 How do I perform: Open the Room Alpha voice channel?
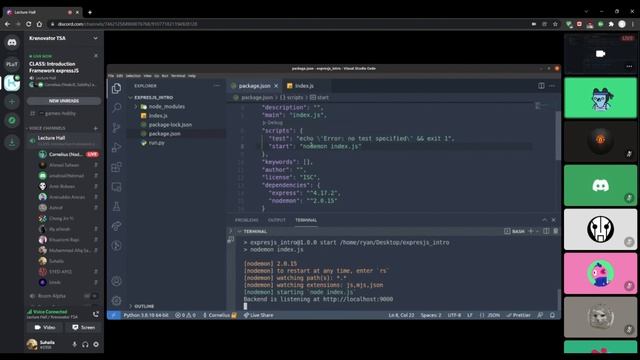63,296
